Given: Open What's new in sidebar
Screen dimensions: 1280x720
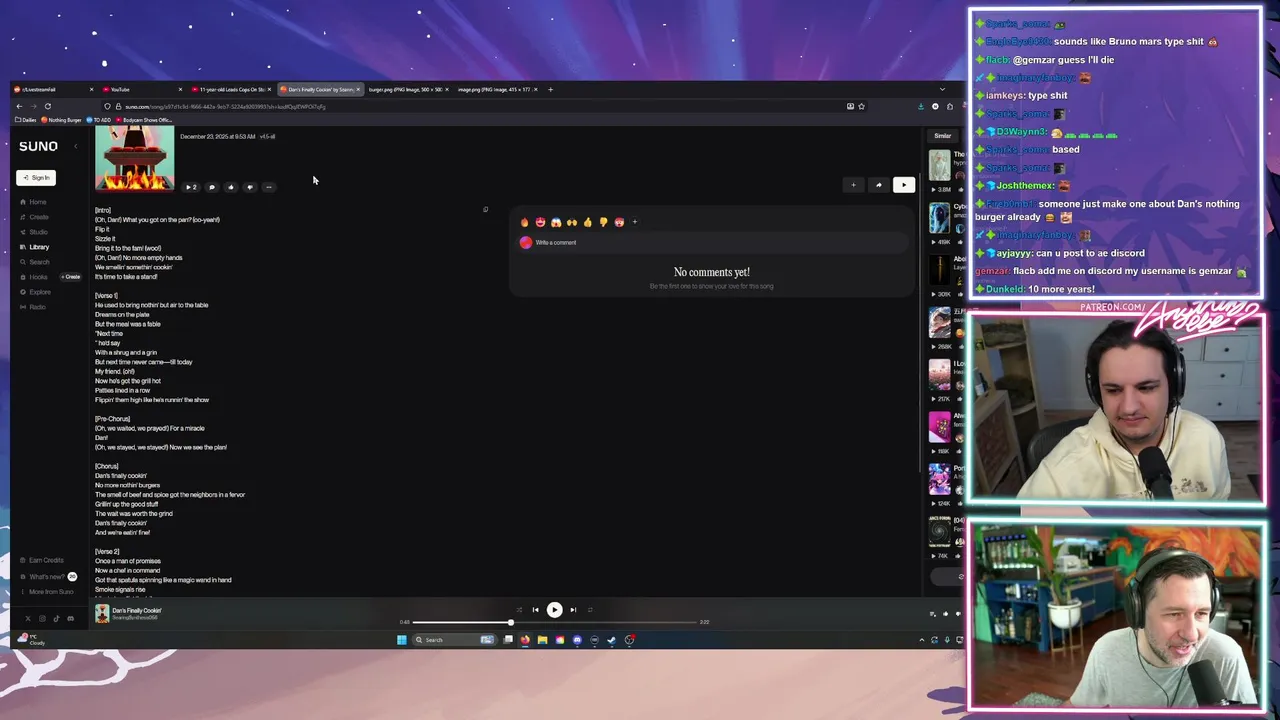Looking at the screenshot, I should (x=46, y=577).
